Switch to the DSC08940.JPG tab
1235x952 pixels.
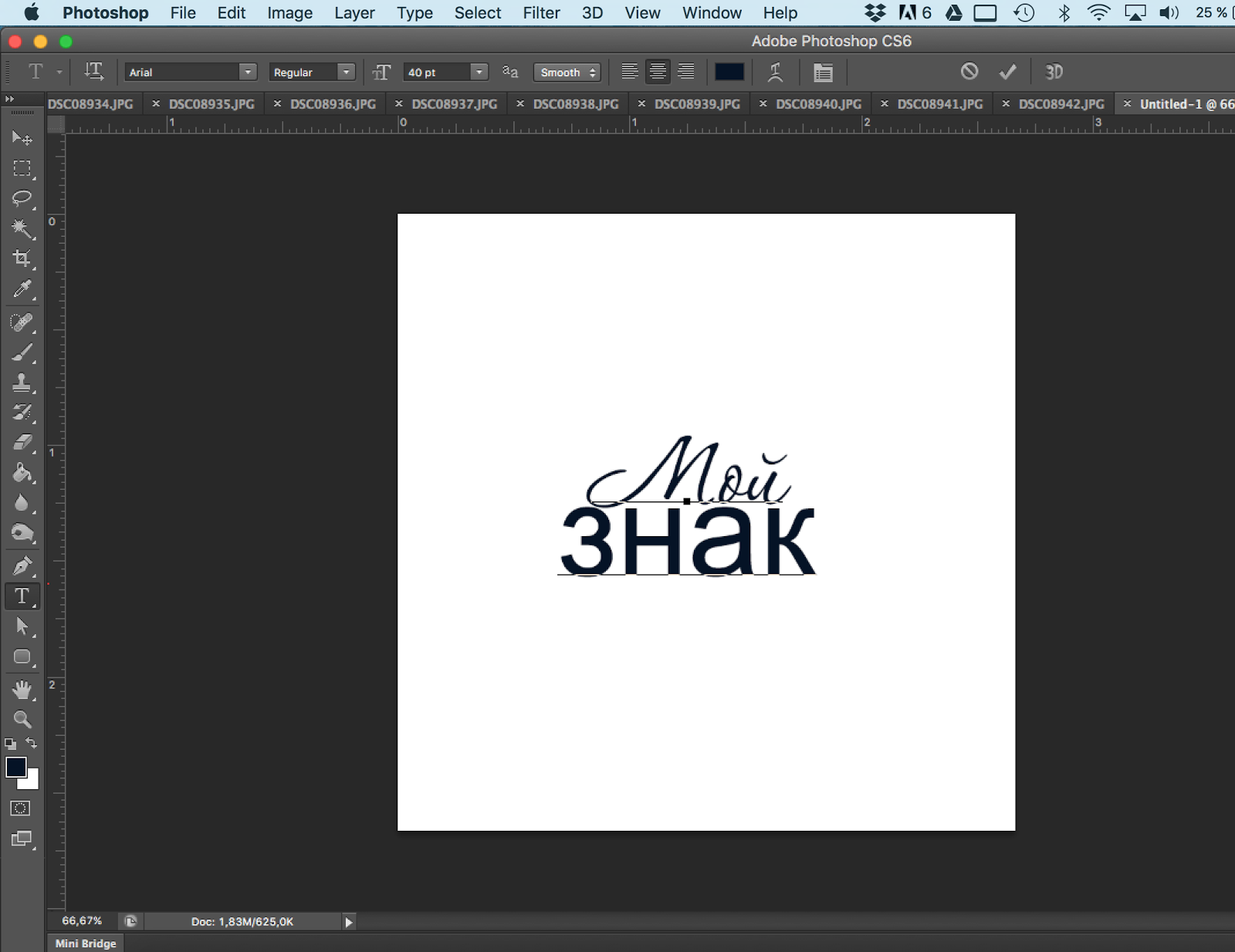pos(818,104)
